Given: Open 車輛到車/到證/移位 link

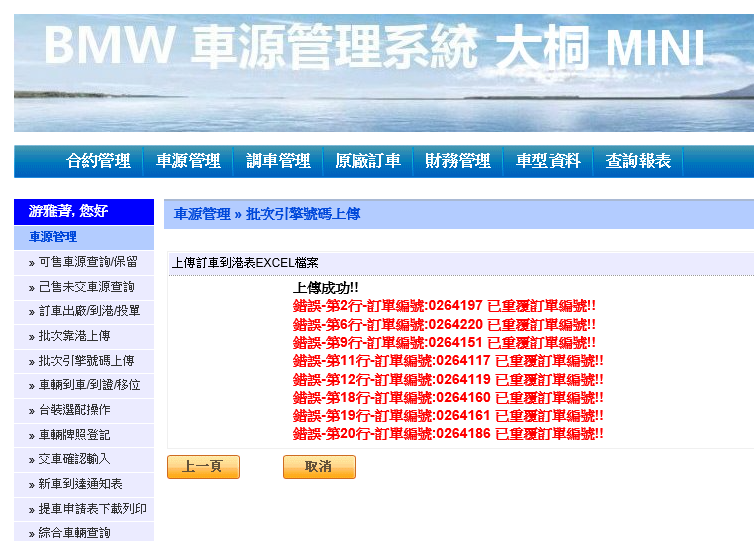Looking at the screenshot, I should pyautogui.click(x=89, y=385).
